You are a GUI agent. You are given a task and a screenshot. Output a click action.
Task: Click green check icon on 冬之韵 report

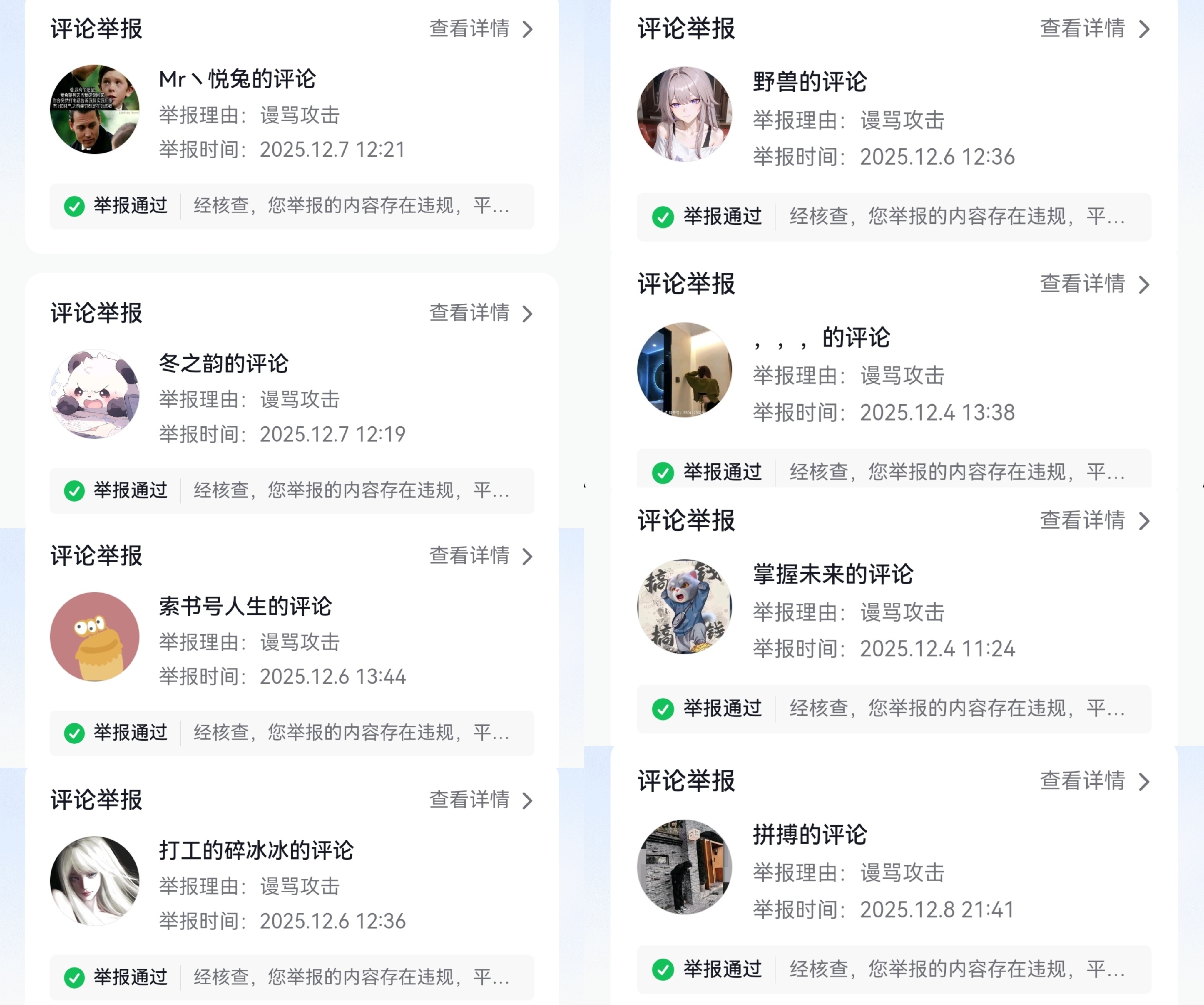pyautogui.click(x=75, y=491)
